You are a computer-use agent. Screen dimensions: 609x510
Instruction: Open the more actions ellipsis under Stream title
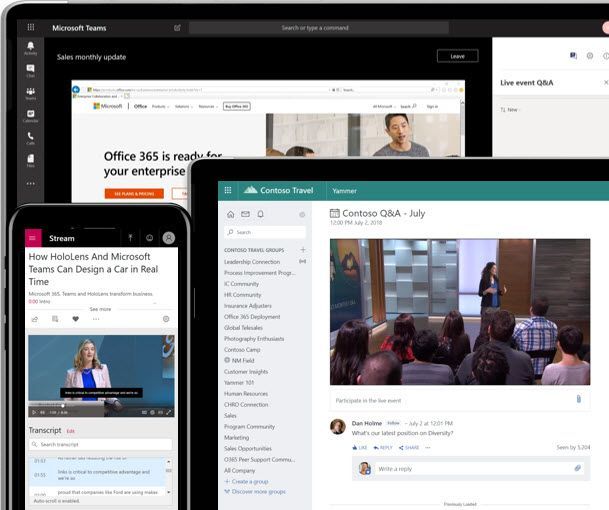click(x=96, y=319)
